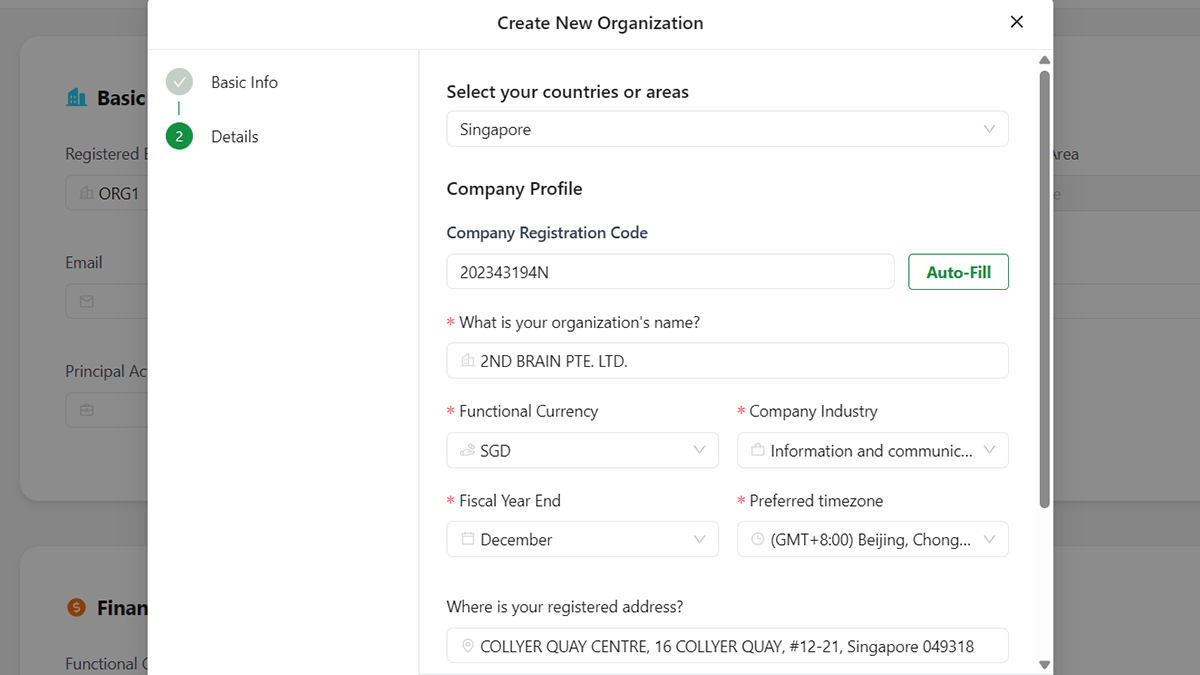The image size is (1200, 675).
Task: Click the step 2 Details circle icon
Action: [x=179, y=137]
